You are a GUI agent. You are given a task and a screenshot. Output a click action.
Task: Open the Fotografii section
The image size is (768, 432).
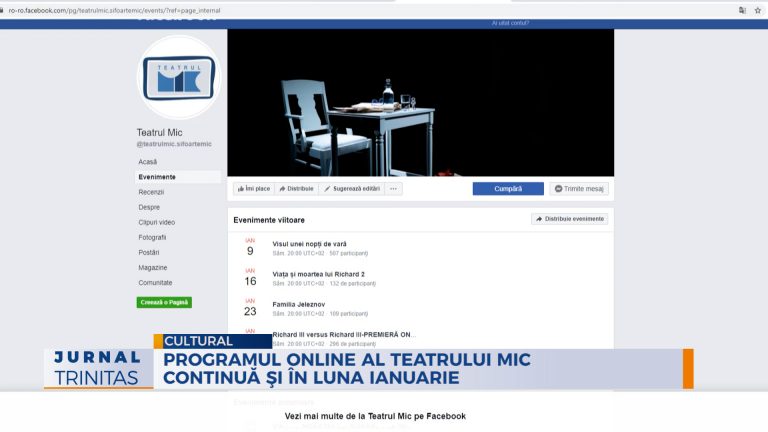(152, 238)
